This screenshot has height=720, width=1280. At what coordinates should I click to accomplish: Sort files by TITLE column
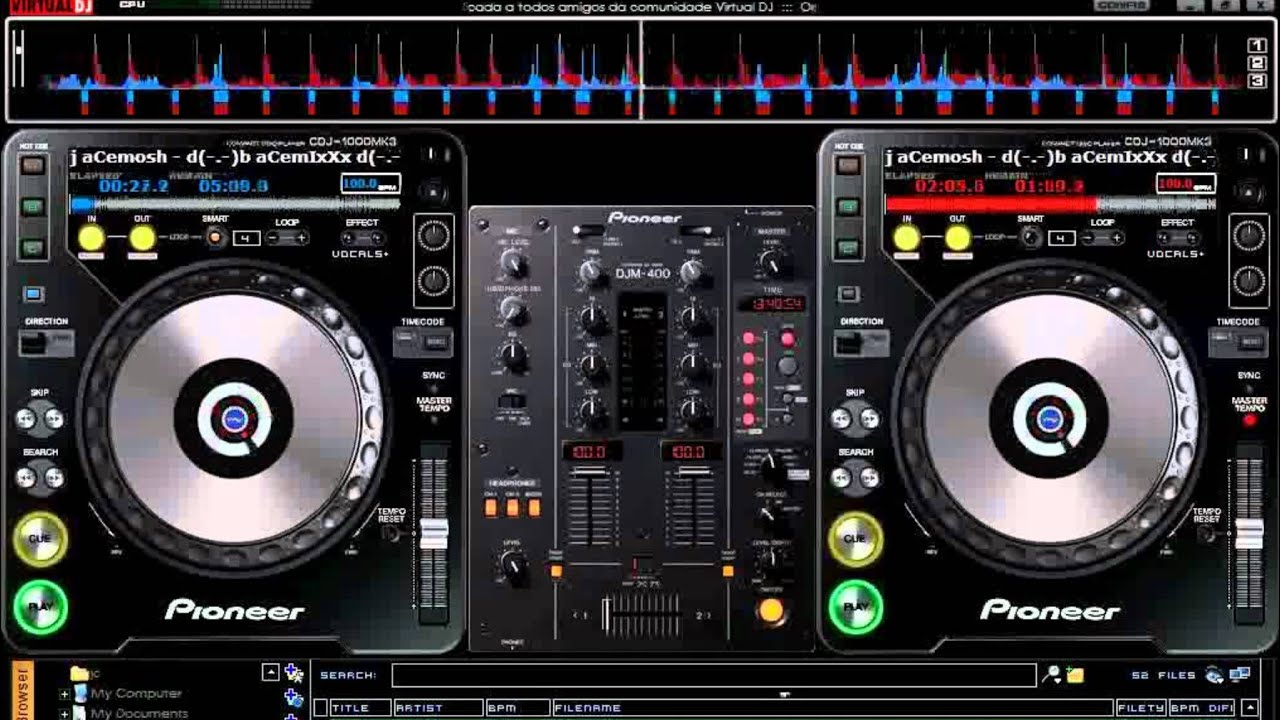point(359,708)
